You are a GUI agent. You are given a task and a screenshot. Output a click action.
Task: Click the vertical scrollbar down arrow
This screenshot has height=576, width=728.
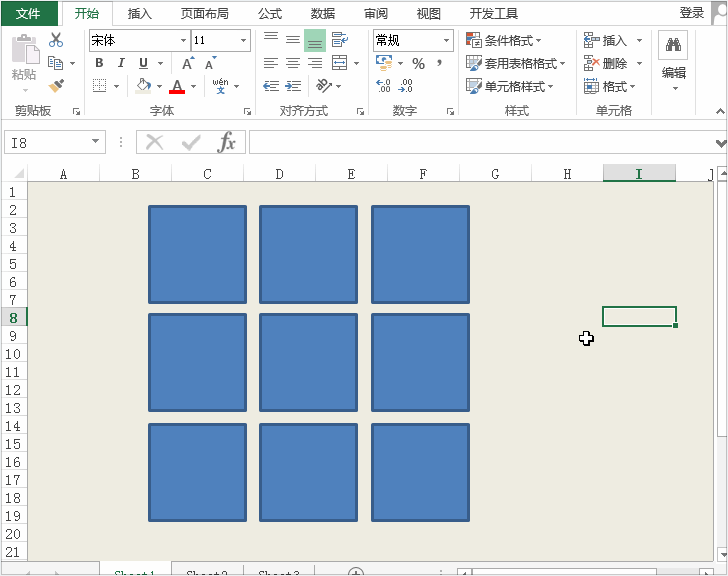pos(722,554)
